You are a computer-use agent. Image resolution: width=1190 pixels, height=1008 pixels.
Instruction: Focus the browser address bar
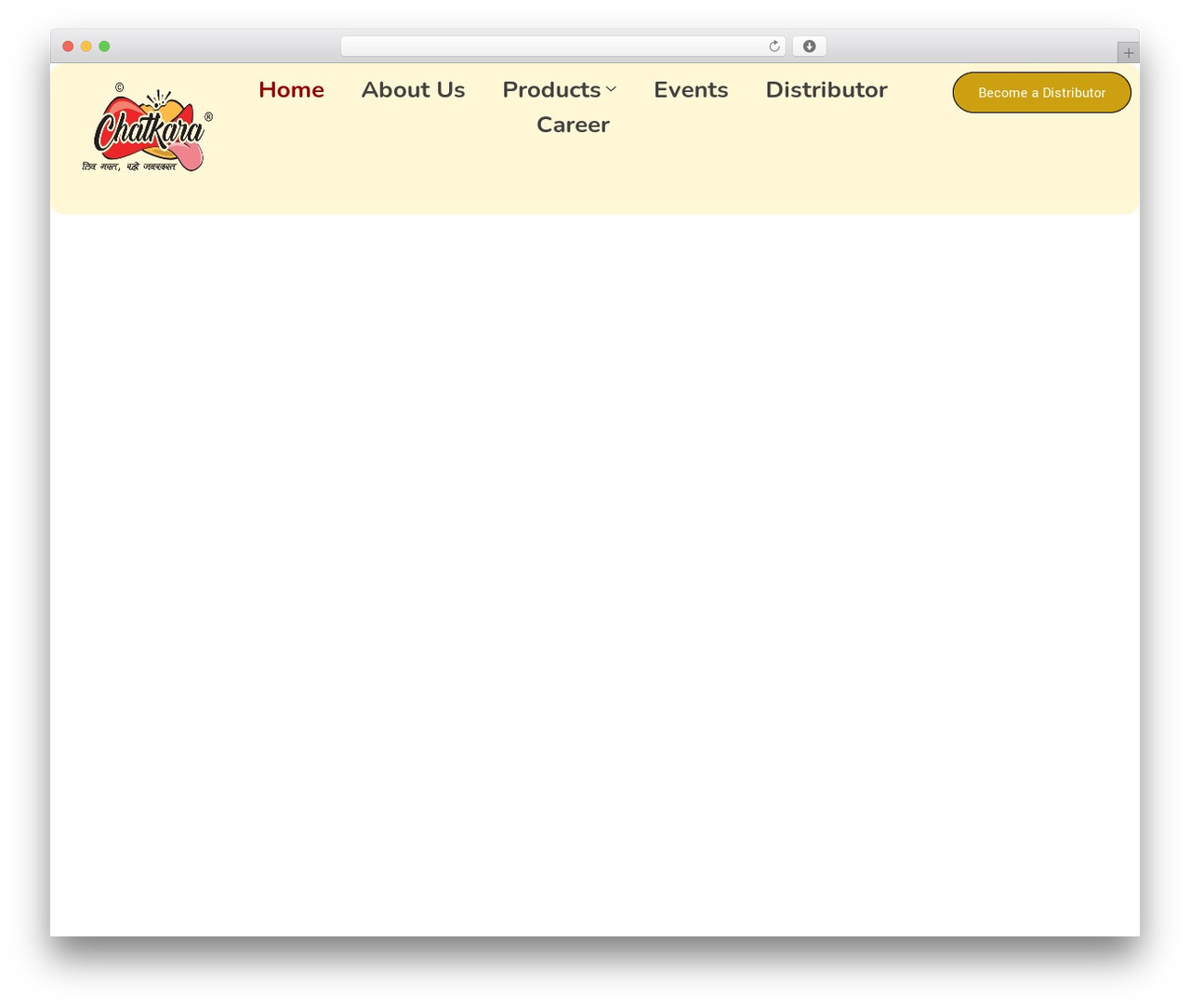(x=562, y=46)
